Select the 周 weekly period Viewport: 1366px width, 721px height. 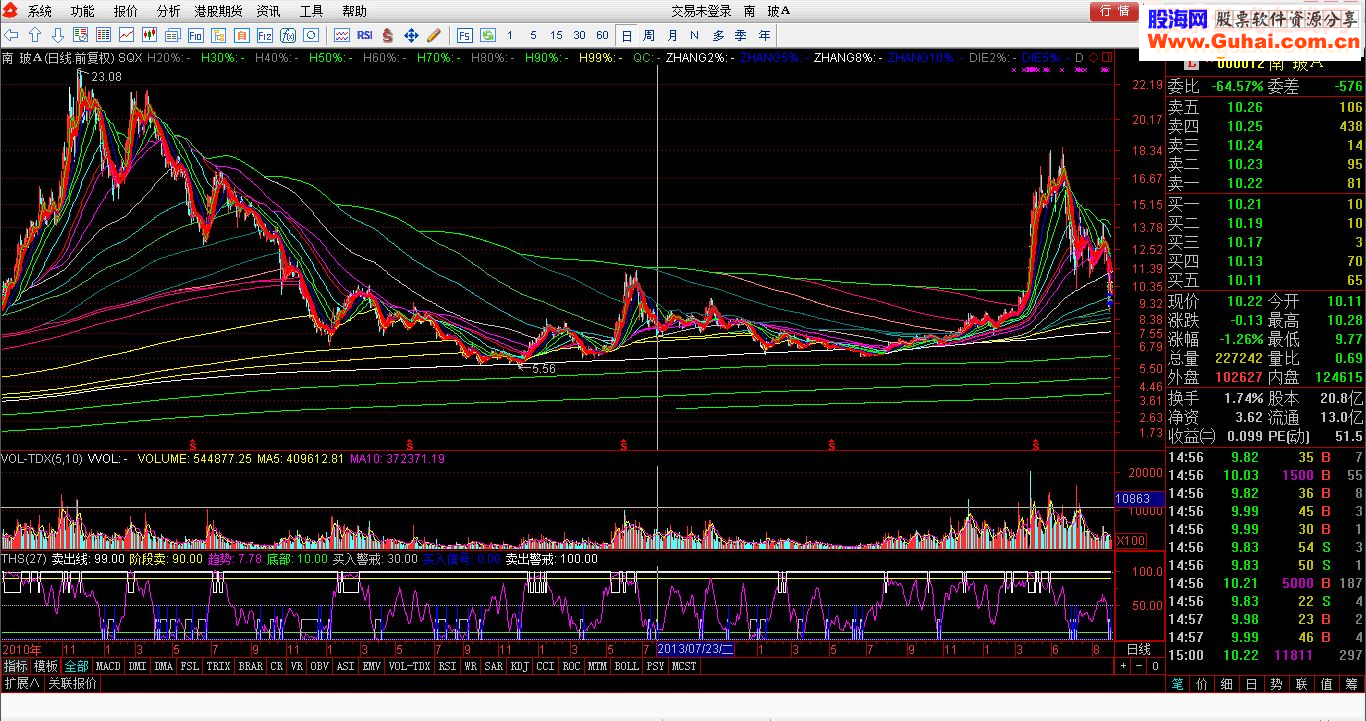649,35
